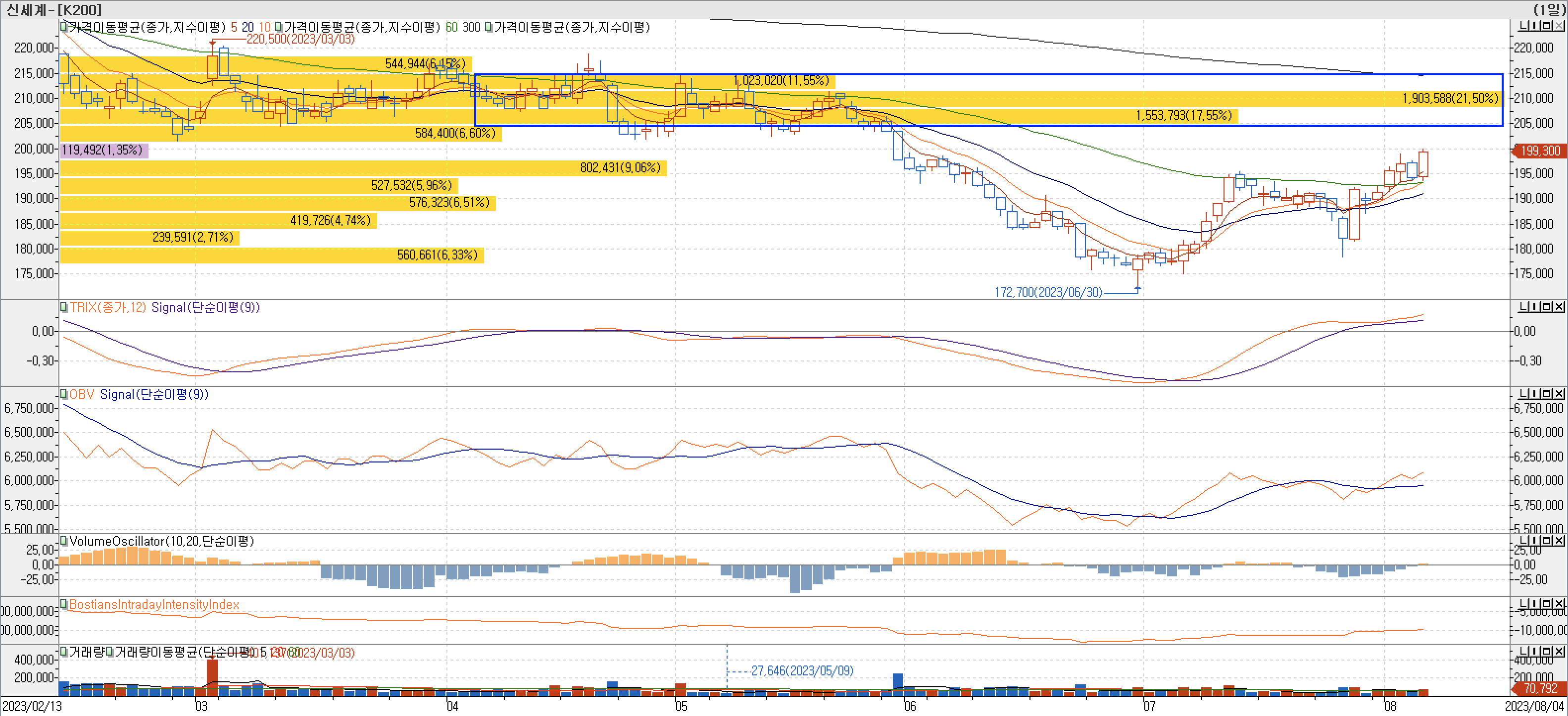Select the 300 moving average period label

(471, 27)
